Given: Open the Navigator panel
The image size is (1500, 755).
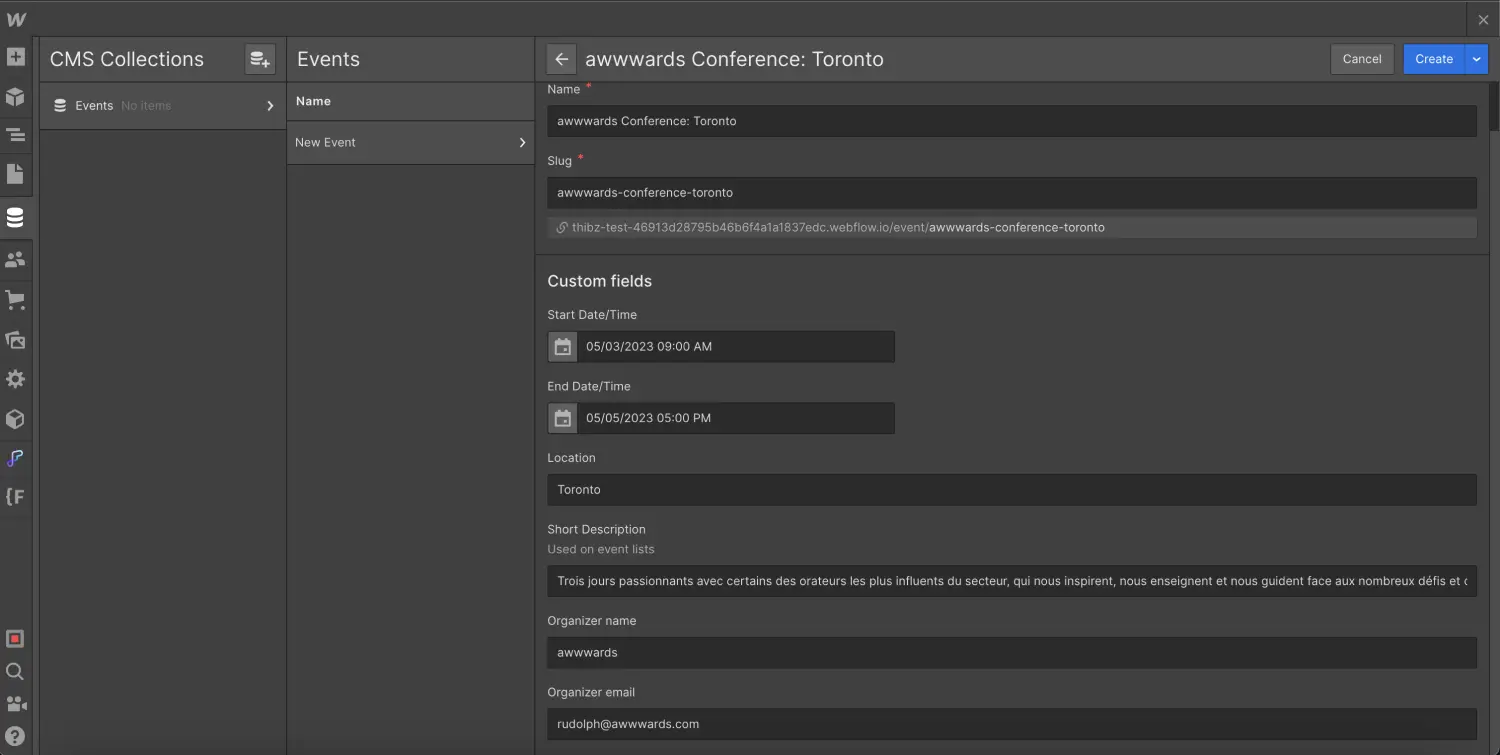Looking at the screenshot, I should [x=15, y=135].
